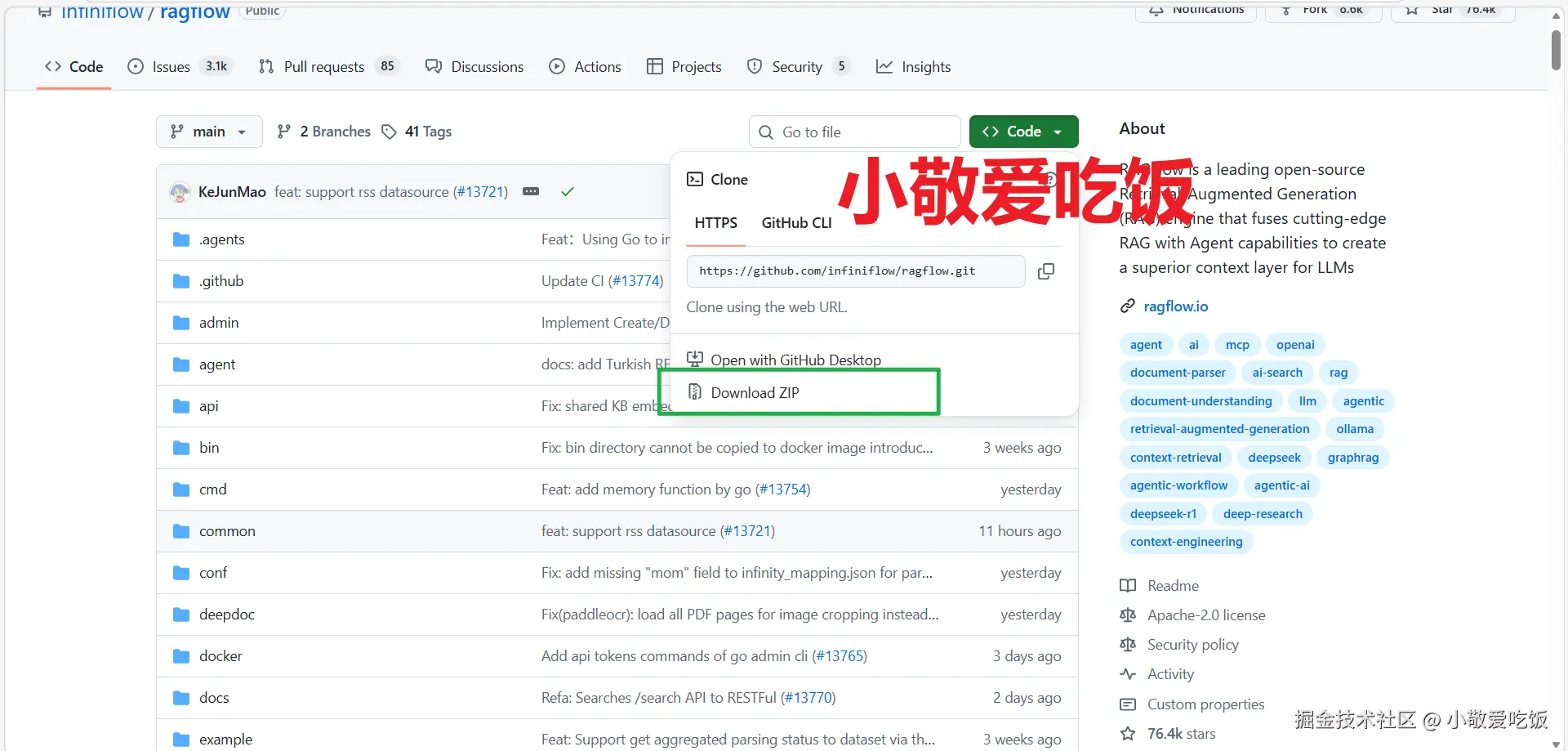This screenshot has height=751, width=1568.
Task: Click the Readme book icon
Action: click(x=1128, y=586)
